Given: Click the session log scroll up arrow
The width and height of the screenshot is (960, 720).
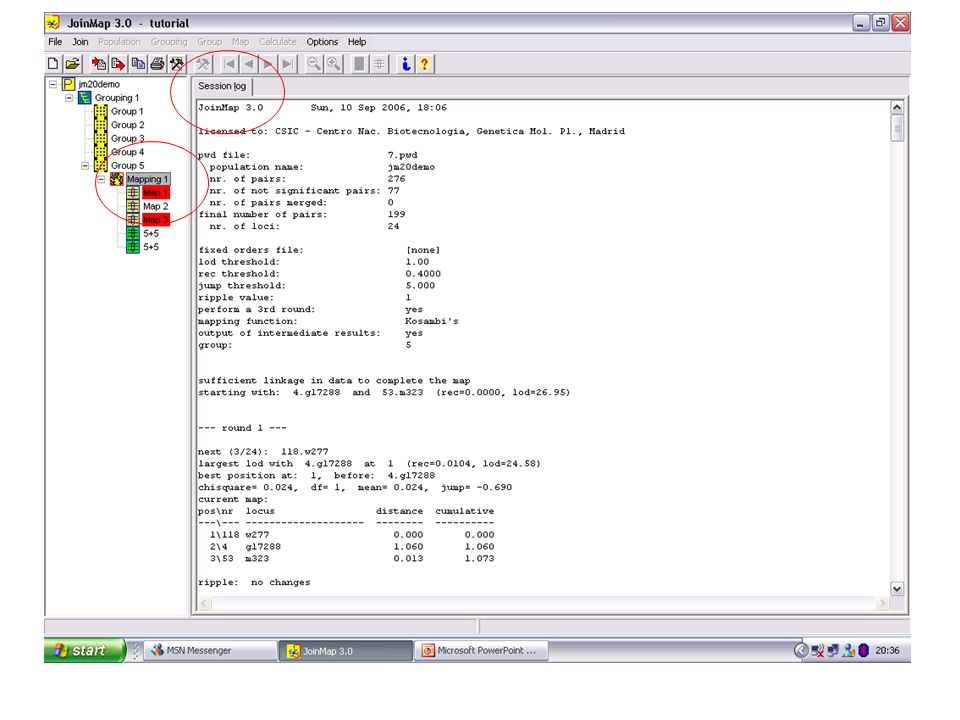Looking at the screenshot, I should coord(897,107).
